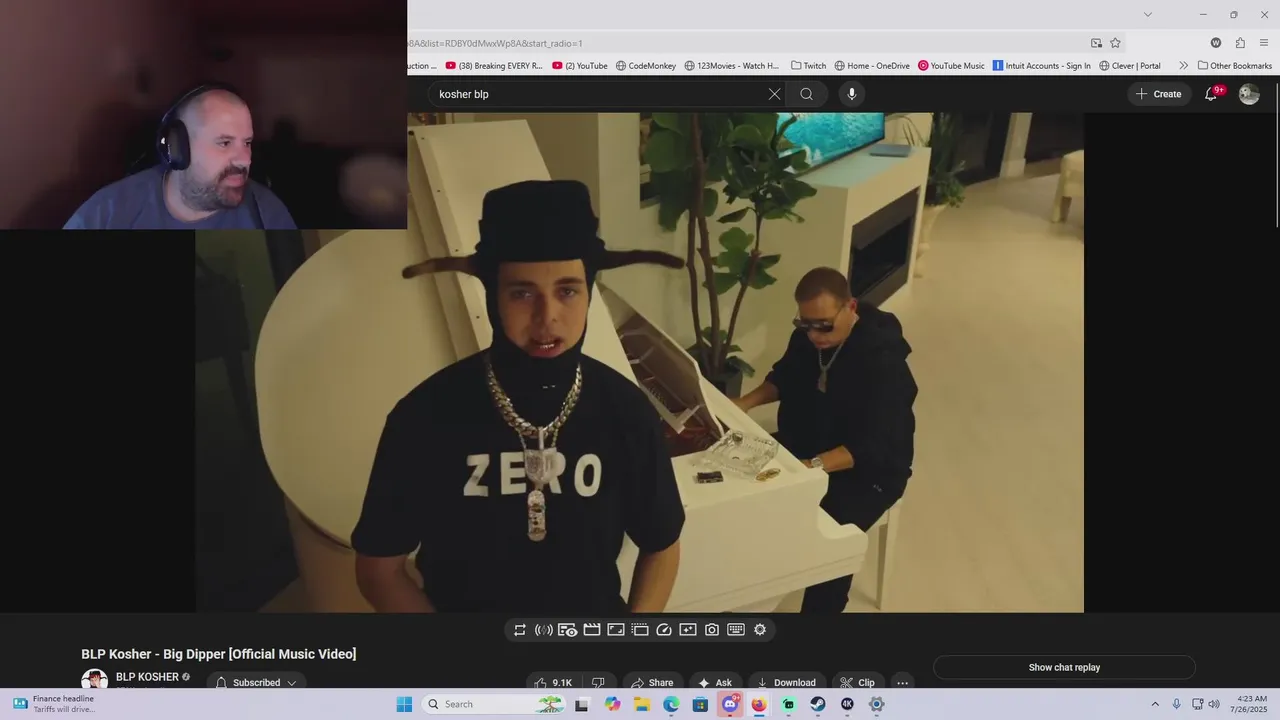Click the Clip button

[857, 682]
